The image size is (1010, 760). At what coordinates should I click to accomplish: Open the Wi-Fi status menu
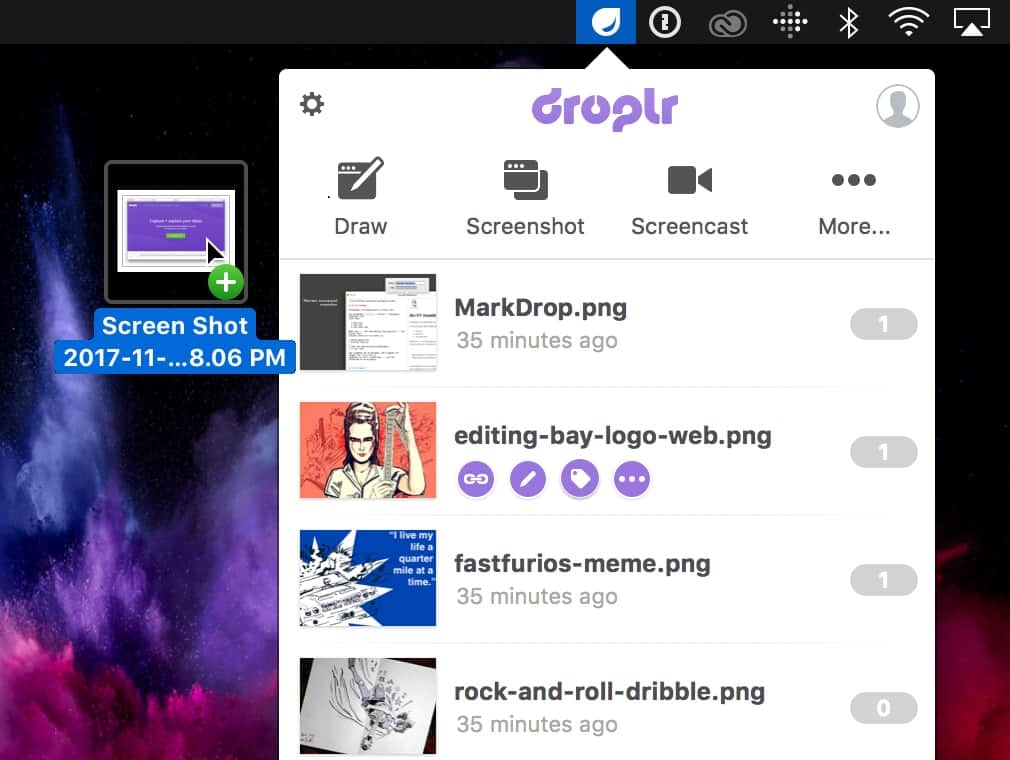(x=908, y=21)
